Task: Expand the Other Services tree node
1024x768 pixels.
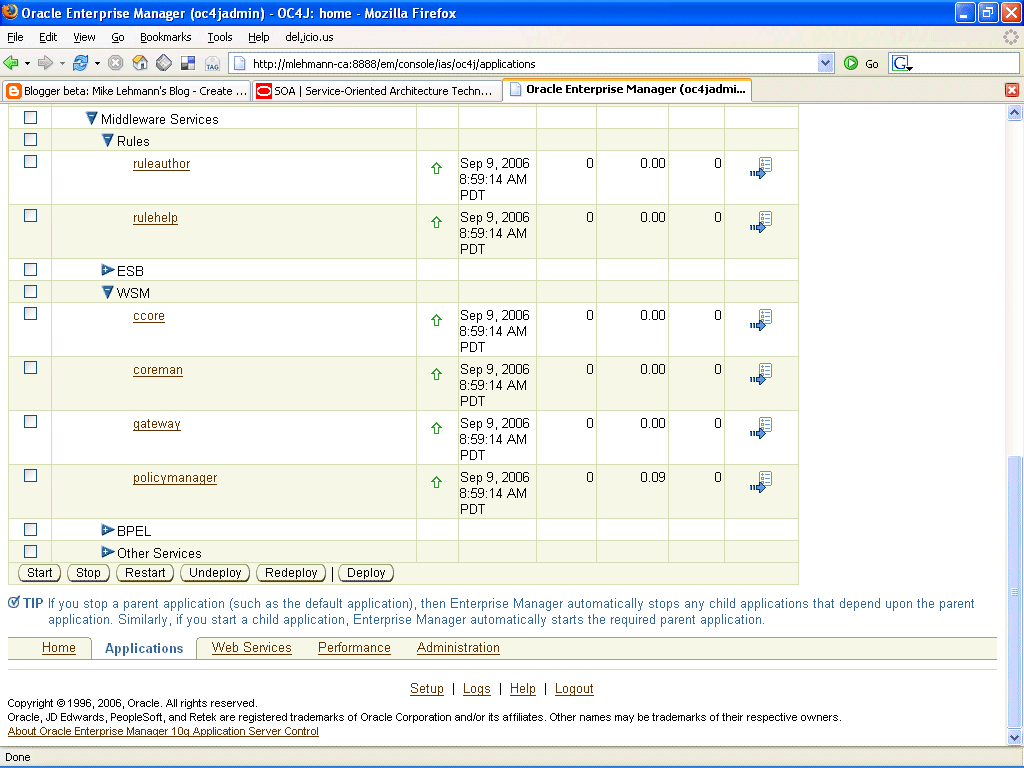Action: [108, 552]
